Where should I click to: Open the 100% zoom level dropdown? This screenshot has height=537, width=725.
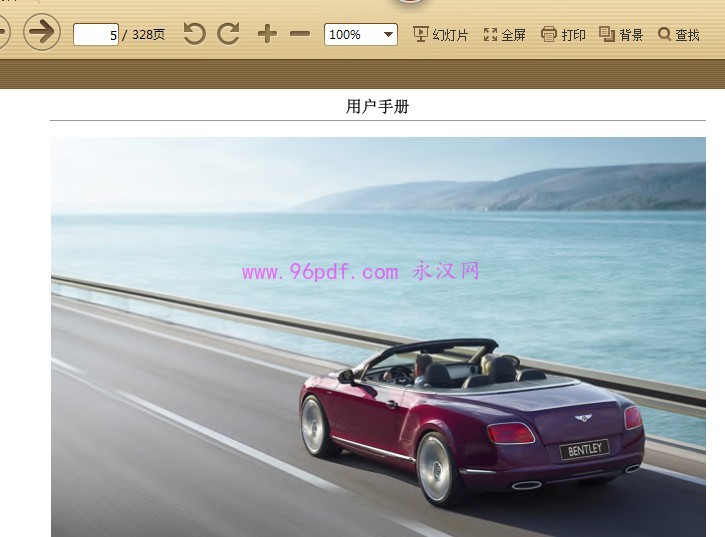(x=361, y=35)
